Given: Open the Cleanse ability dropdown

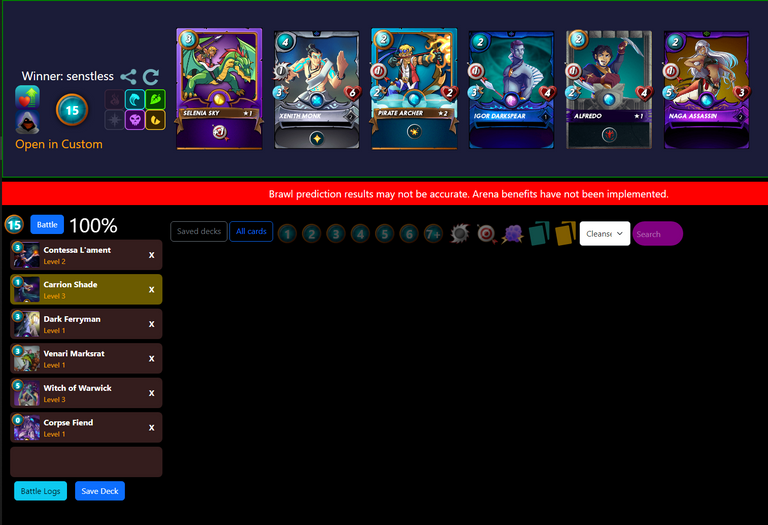Looking at the screenshot, I should 605,234.
